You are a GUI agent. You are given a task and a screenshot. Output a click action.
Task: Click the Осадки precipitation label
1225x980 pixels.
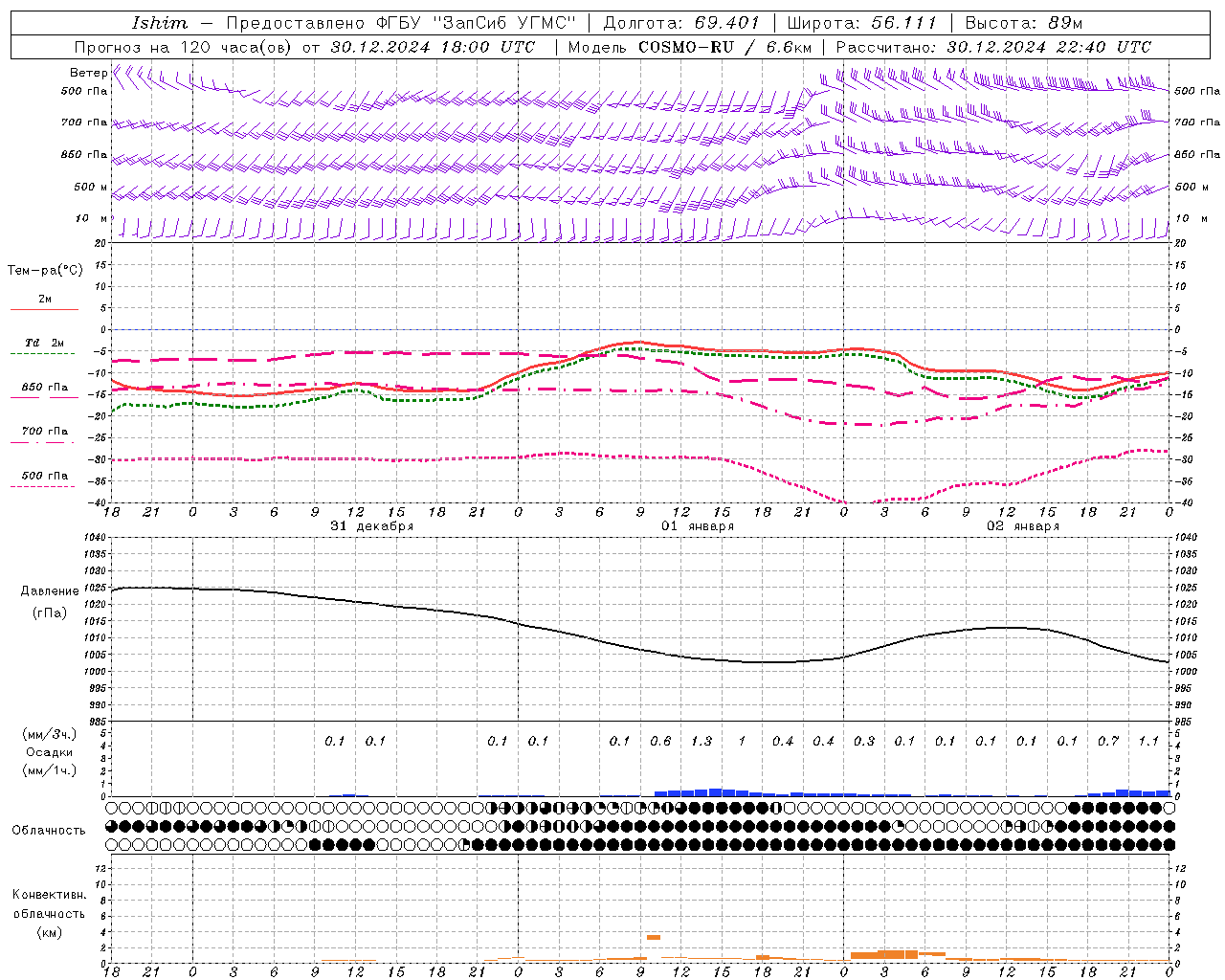tap(49, 752)
